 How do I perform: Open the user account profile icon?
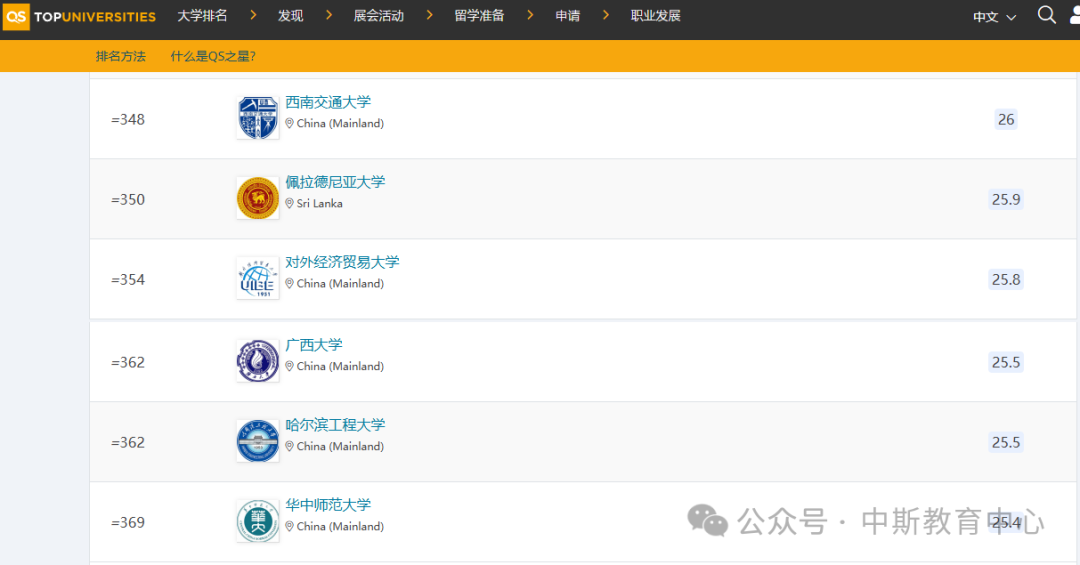1074,15
